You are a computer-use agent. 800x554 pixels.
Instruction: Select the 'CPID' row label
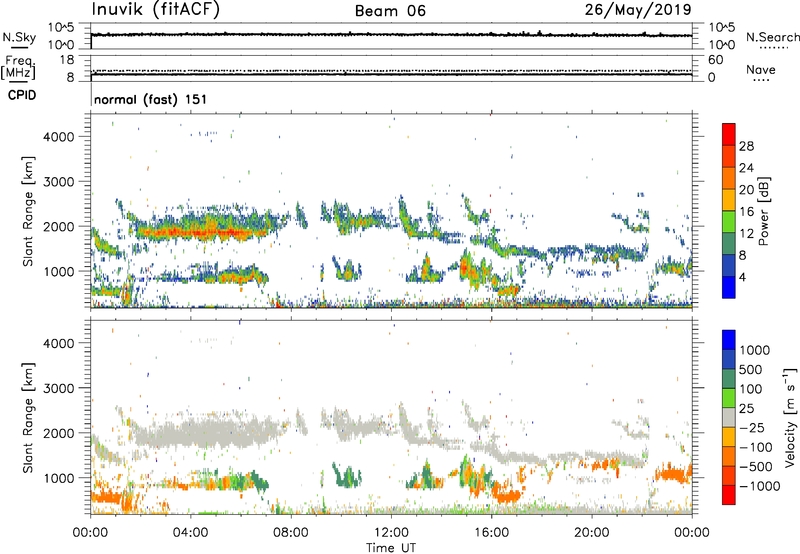pyautogui.click(x=22, y=95)
